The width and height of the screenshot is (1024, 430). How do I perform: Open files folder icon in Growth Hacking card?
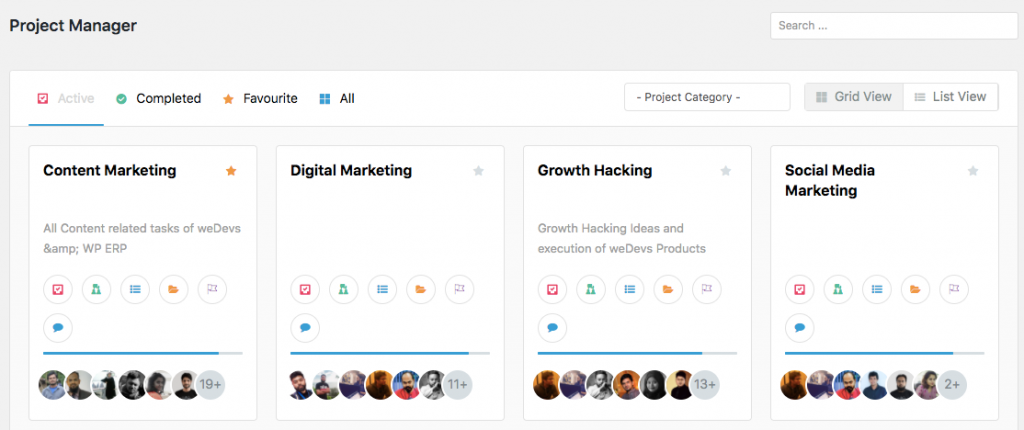click(x=668, y=290)
